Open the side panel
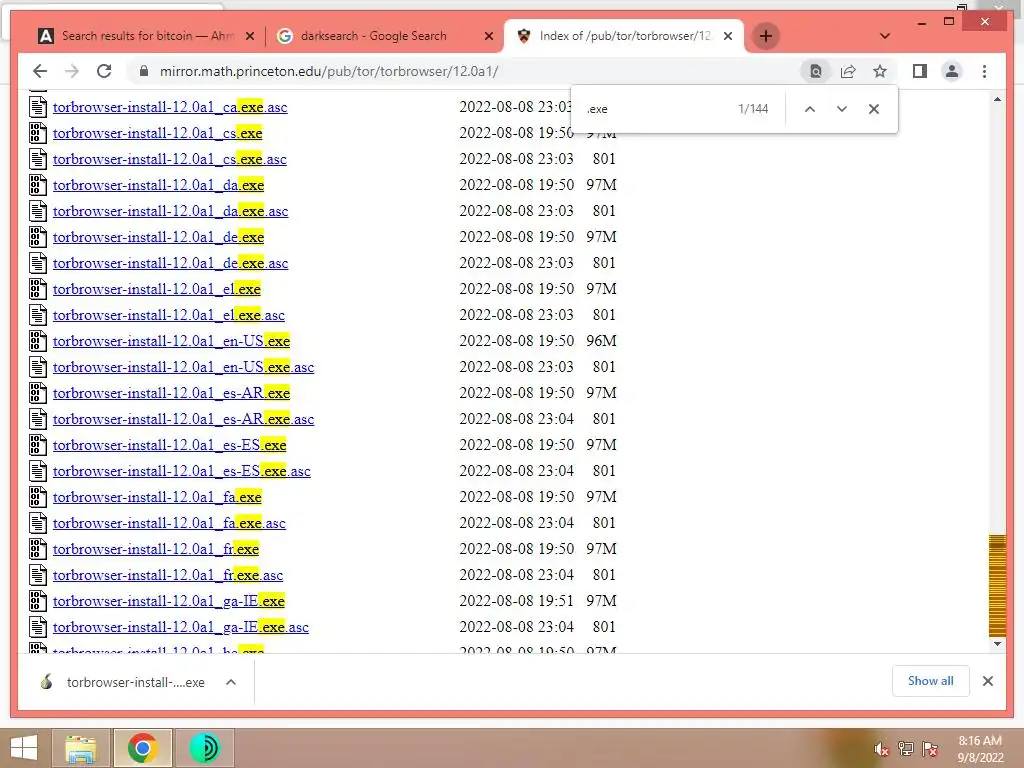The image size is (1024, 768). point(920,71)
